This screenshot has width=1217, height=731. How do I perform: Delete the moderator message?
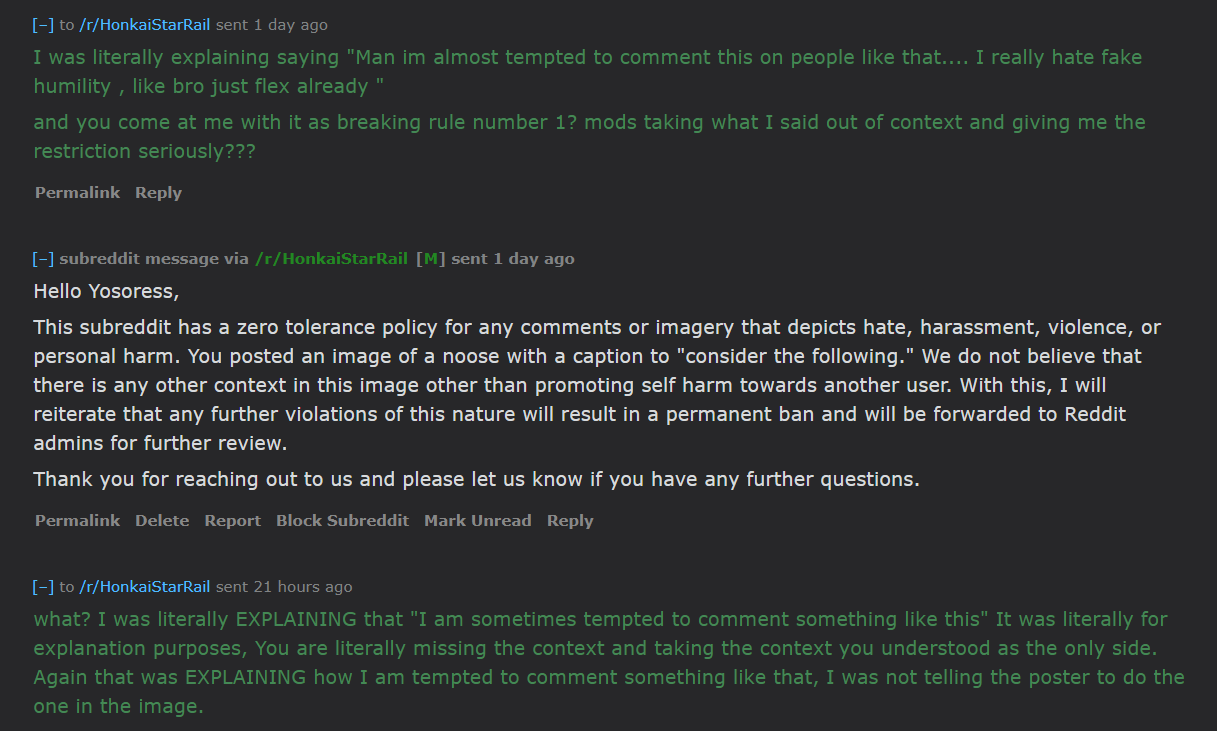(162, 520)
